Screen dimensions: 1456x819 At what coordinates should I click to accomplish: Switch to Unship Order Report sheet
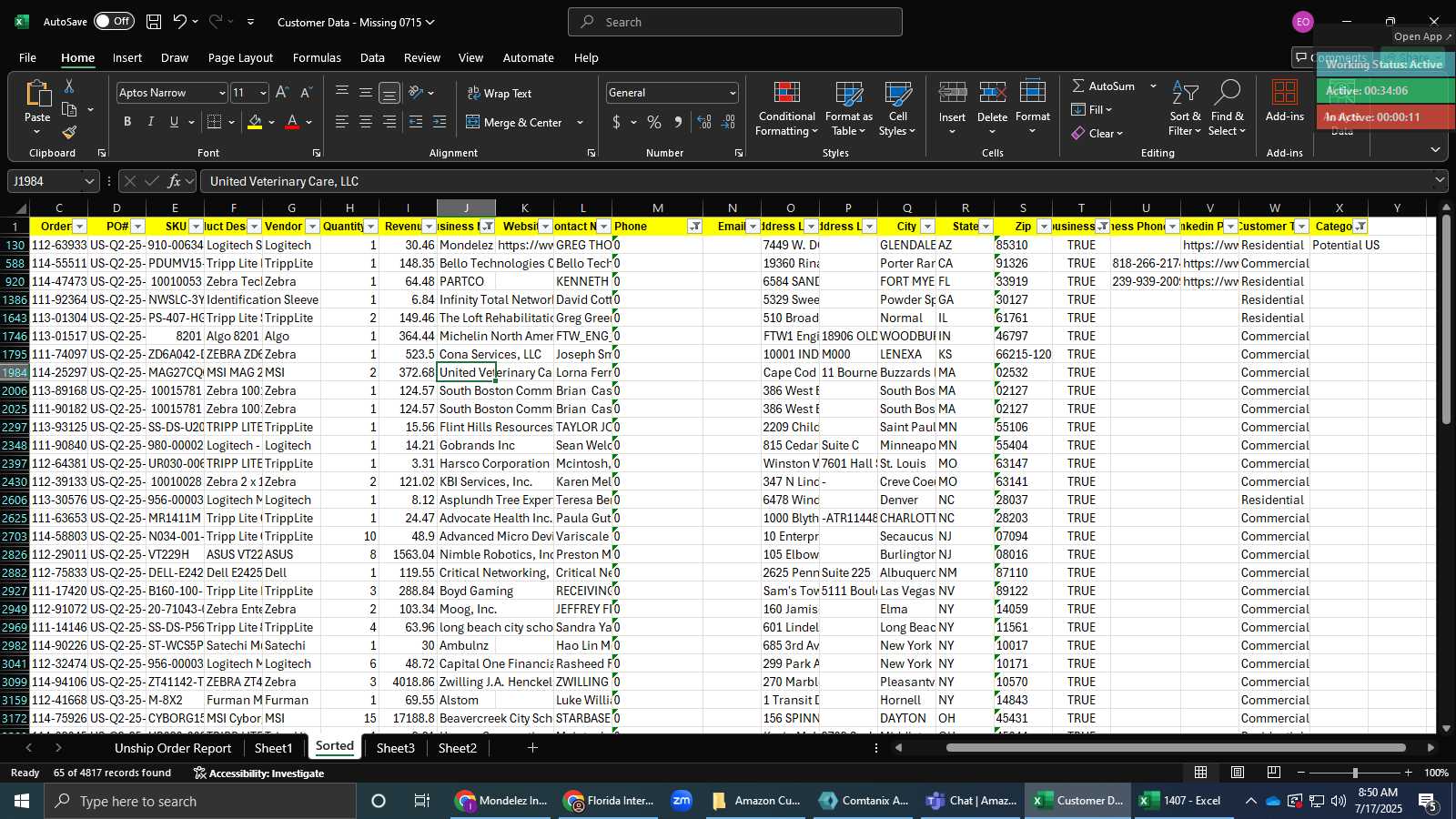click(x=173, y=748)
